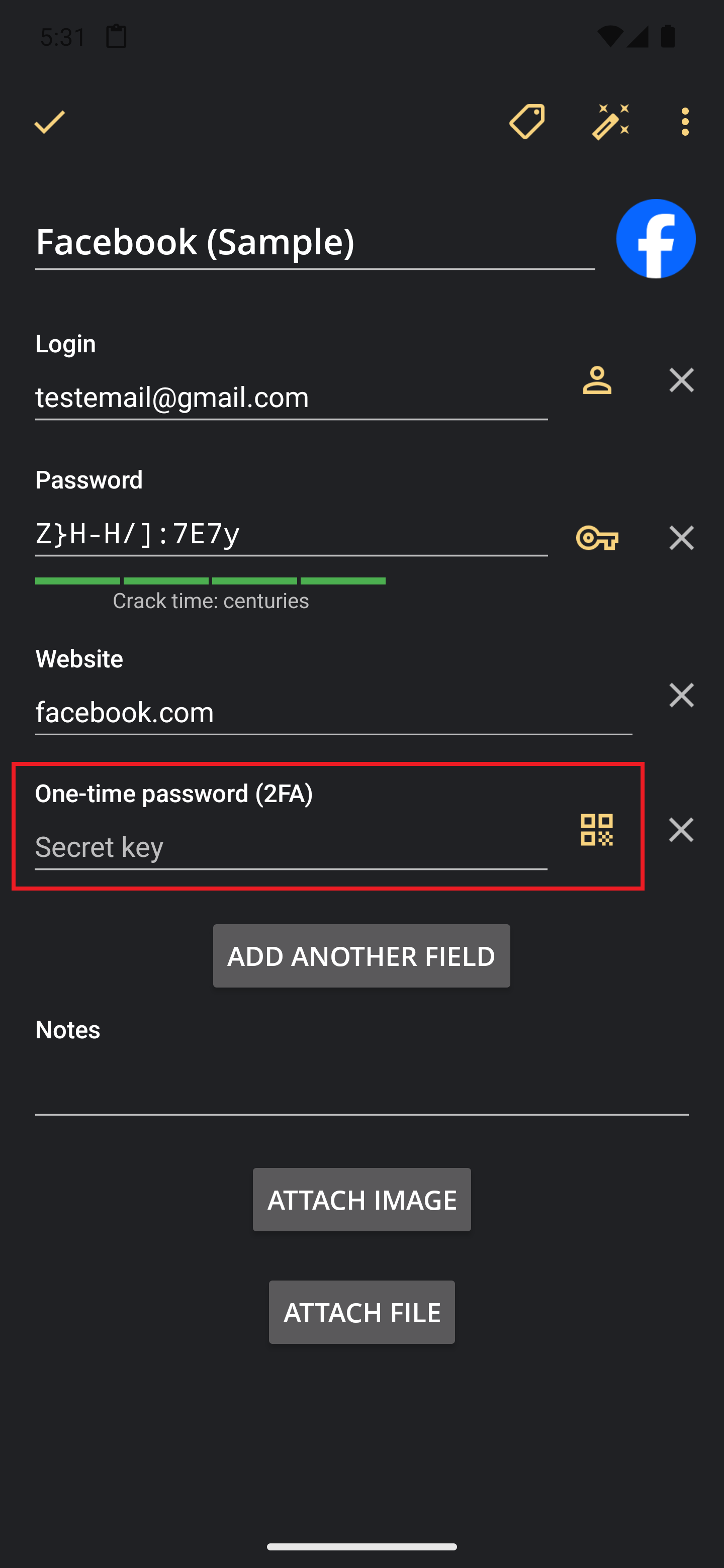The height and width of the screenshot is (1568, 724).
Task: Open the tag label icon
Action: coord(527,122)
